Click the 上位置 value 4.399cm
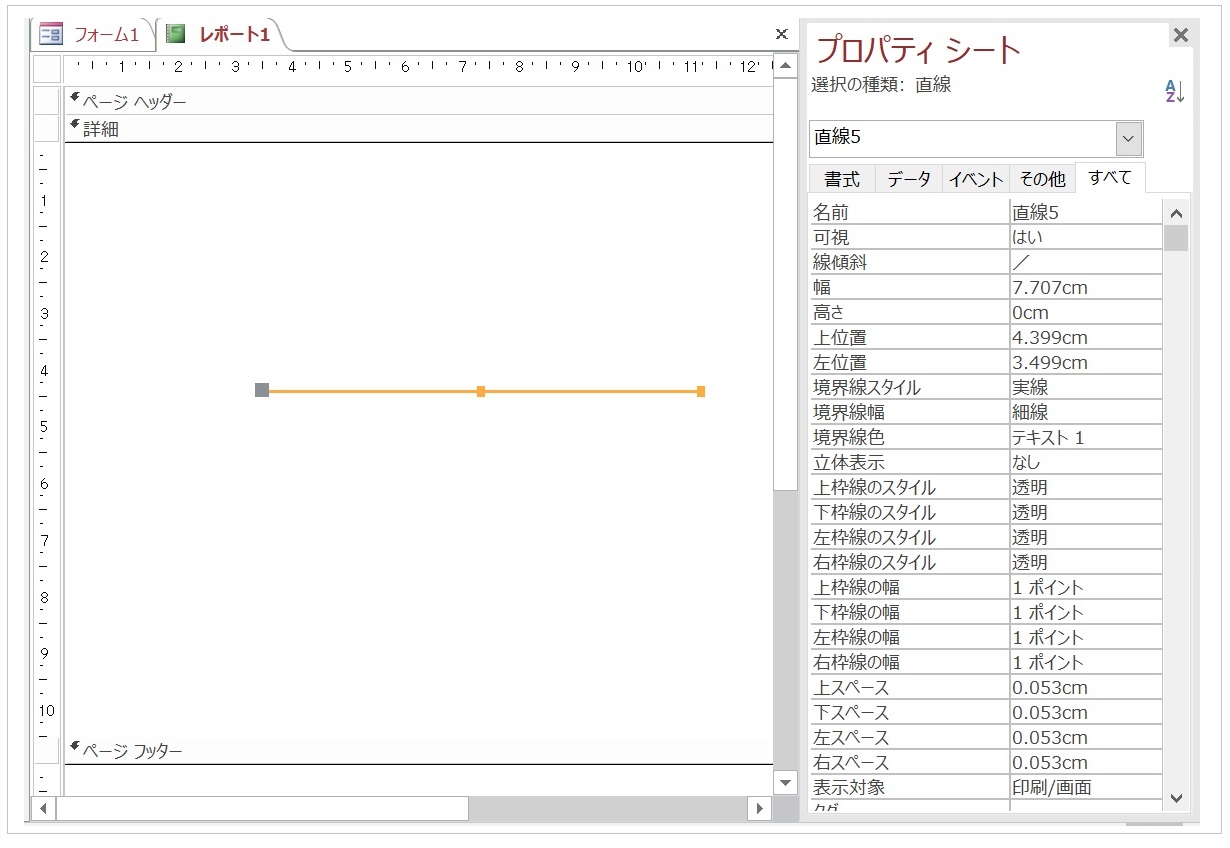Viewport: 1230px width, 848px height. pyautogui.click(x=1086, y=337)
